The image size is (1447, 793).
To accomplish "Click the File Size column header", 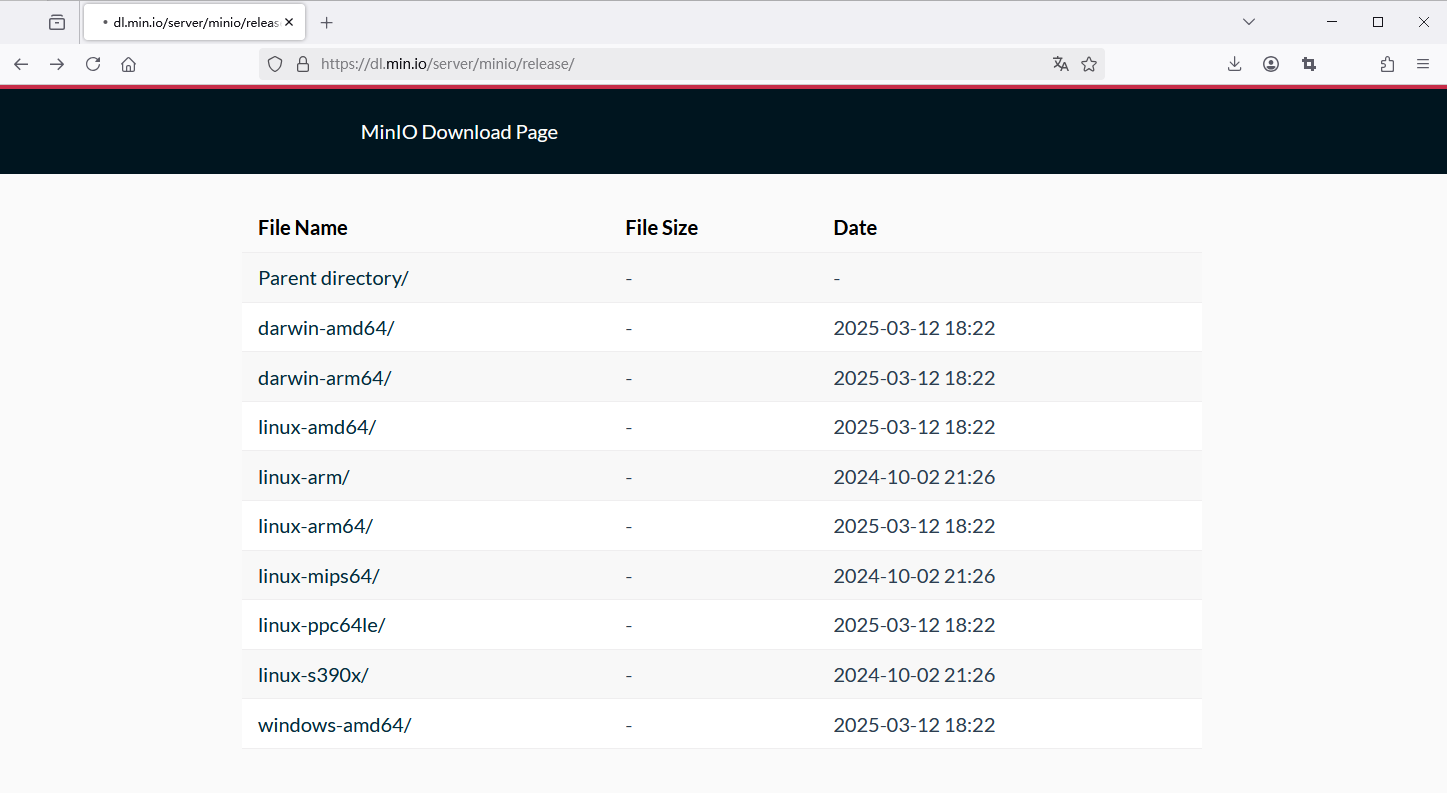I will [x=662, y=228].
